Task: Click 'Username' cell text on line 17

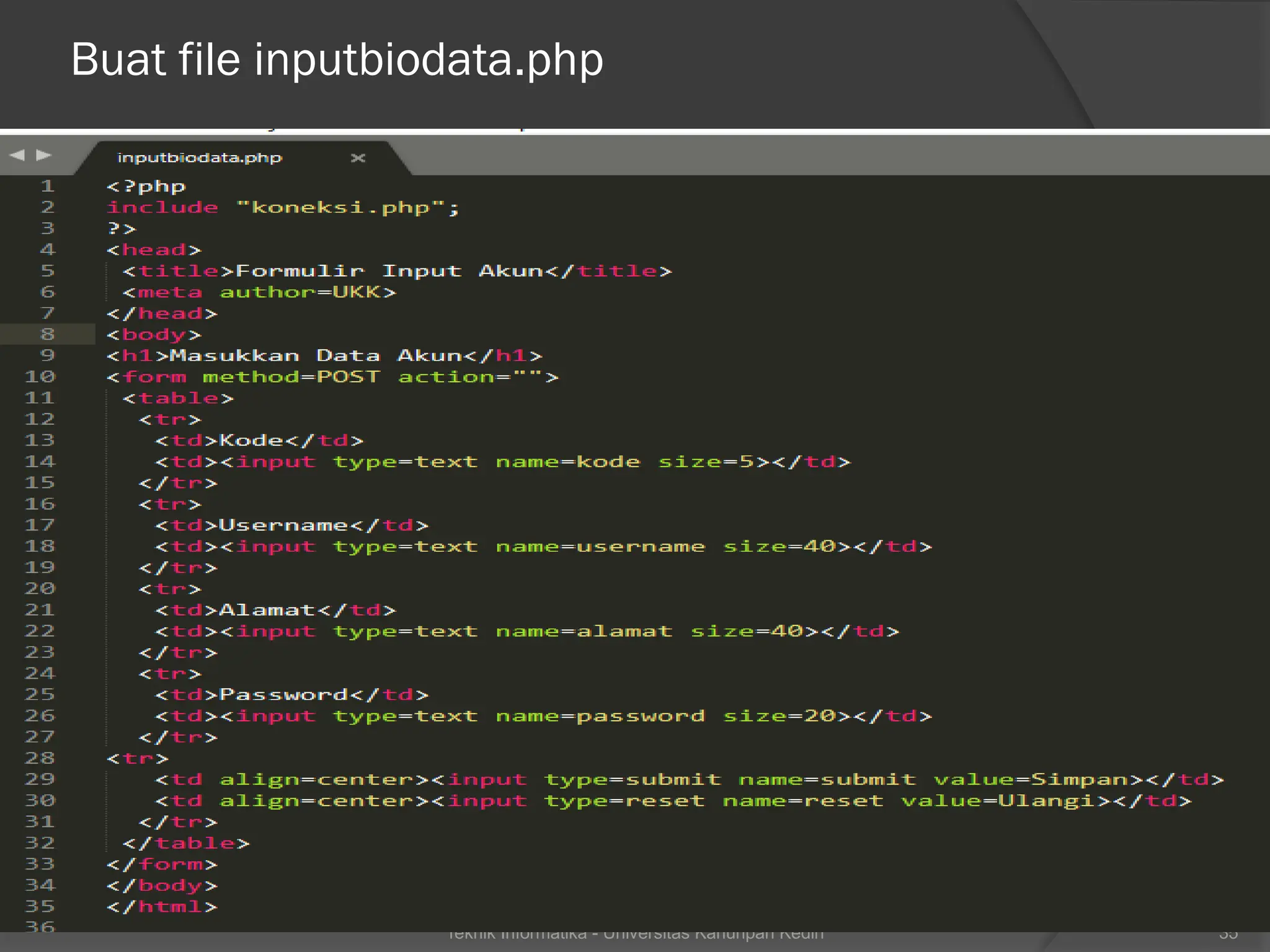Action: [284, 525]
